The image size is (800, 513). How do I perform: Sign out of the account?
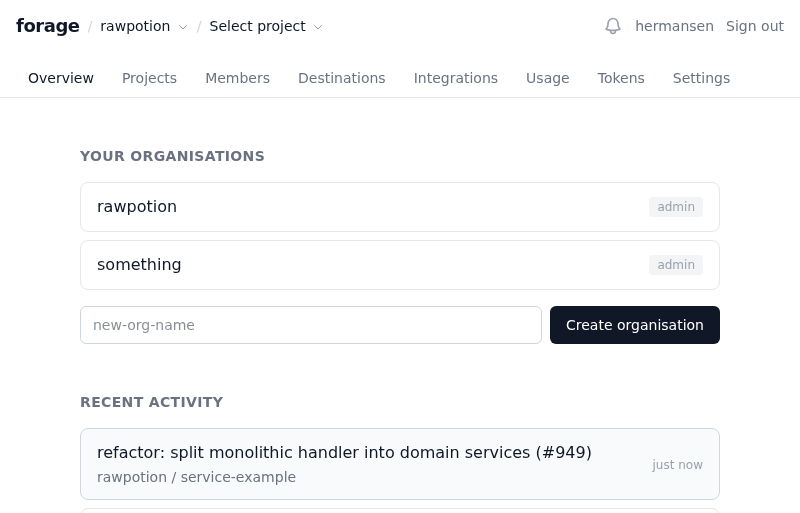(754, 26)
